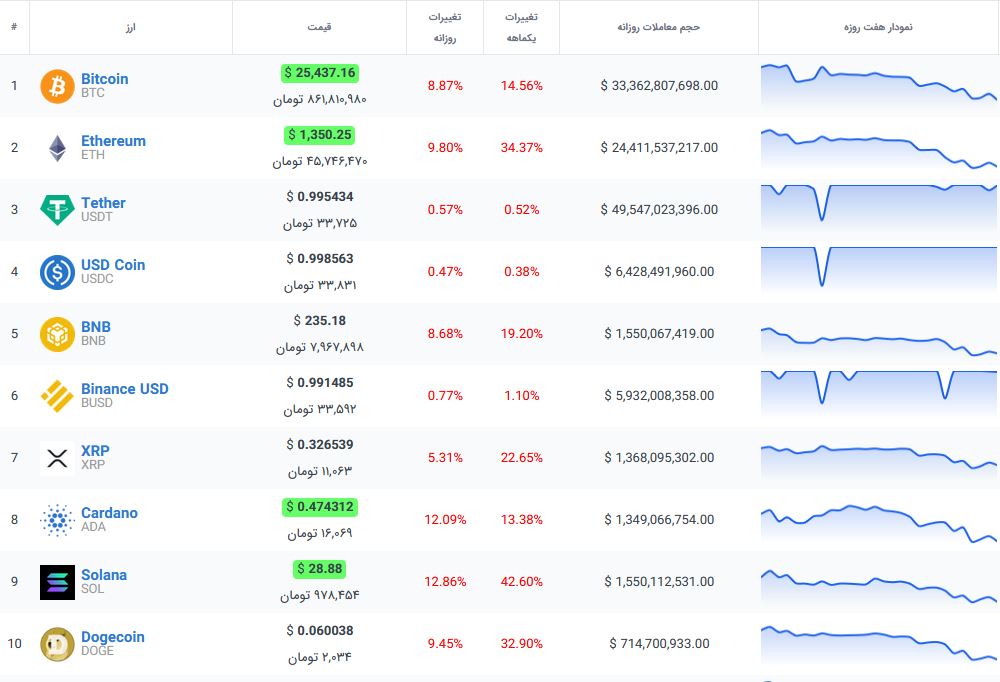Viewport: 1000px width, 682px height.
Task: View Tether seven-day sparkline chart
Action: point(878,208)
